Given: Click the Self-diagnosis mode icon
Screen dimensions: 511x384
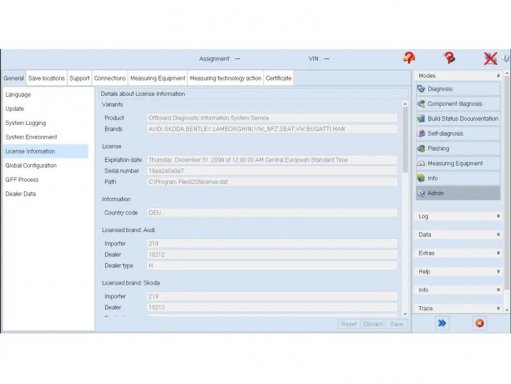Looking at the screenshot, I should click(421, 133).
